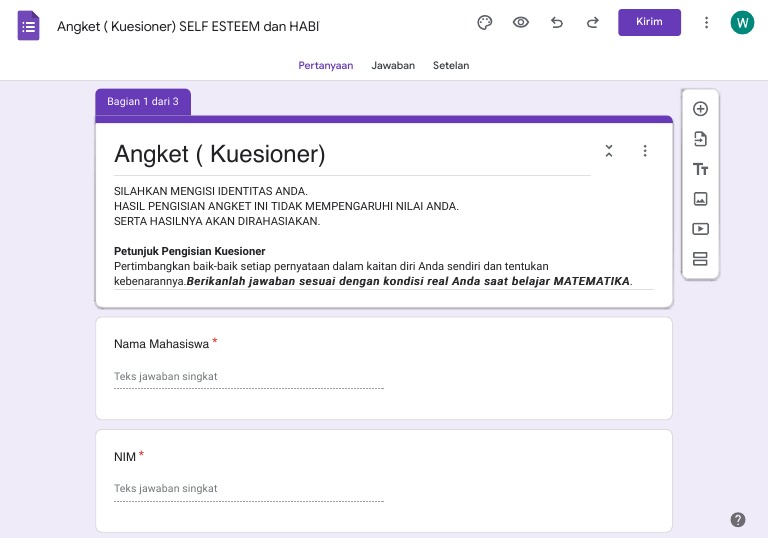Open the customize theme palette
The width and height of the screenshot is (768, 538).
click(484, 23)
